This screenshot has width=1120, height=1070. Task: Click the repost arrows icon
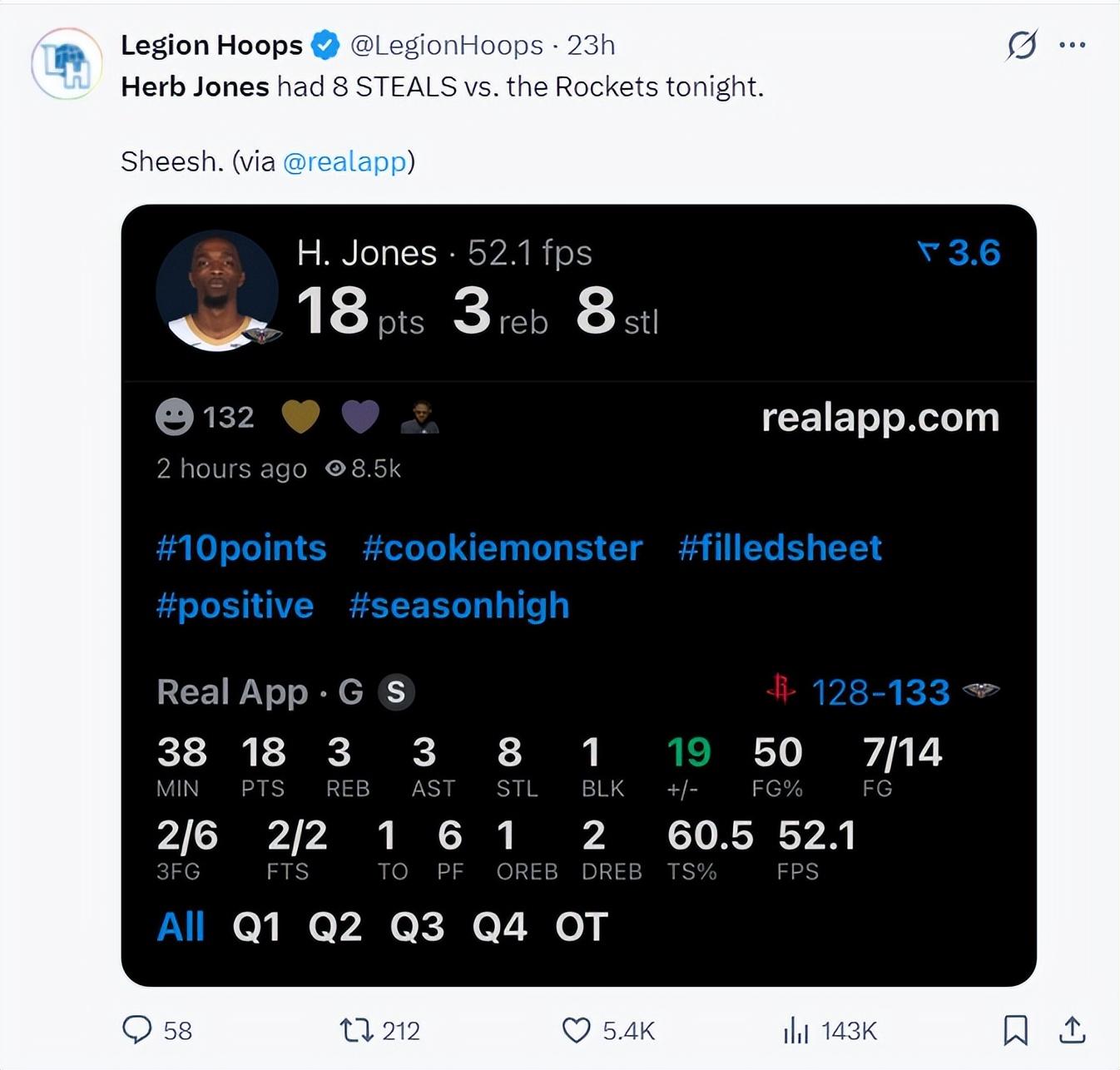tap(356, 1030)
